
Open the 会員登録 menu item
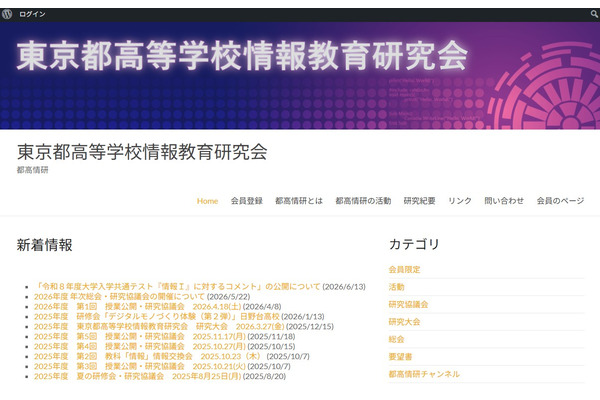pos(247,201)
